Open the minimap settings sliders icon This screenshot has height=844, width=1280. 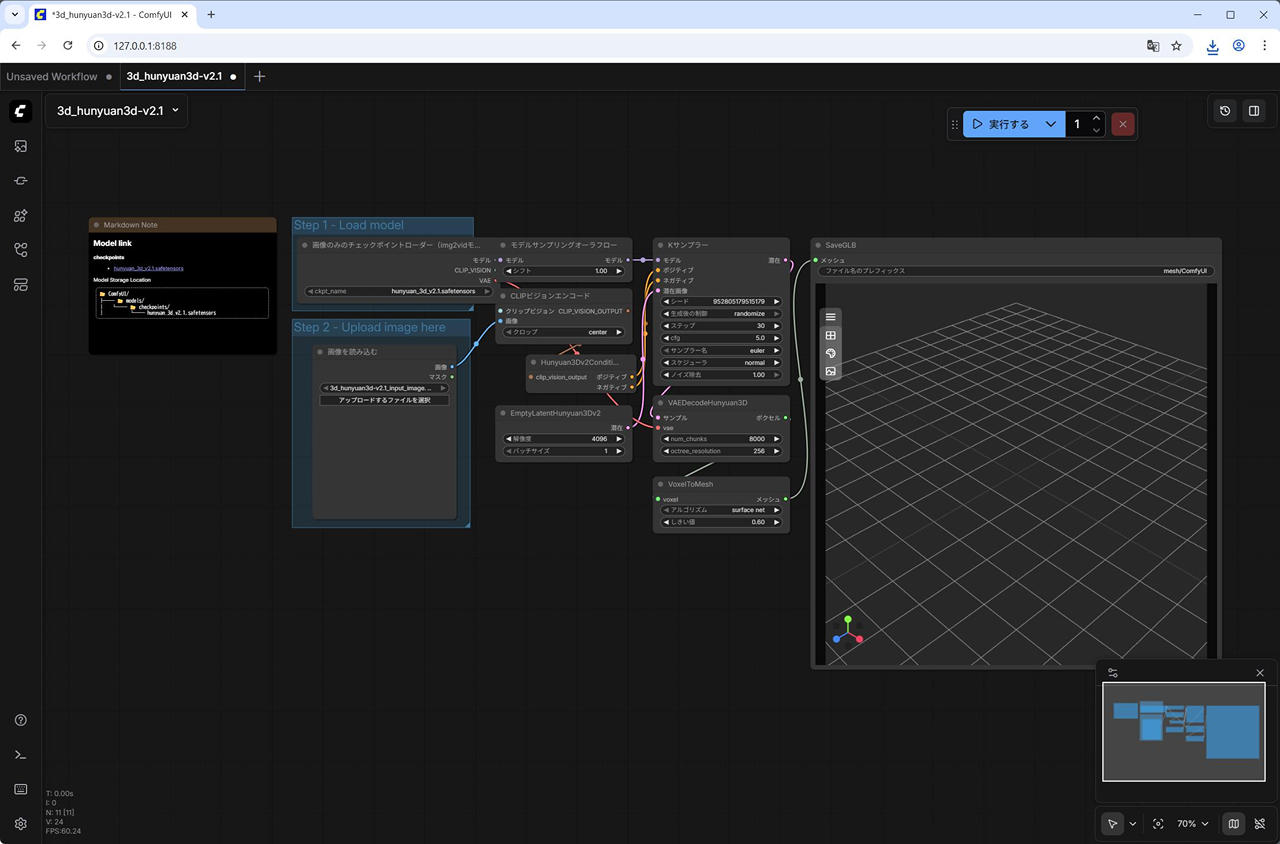click(x=1113, y=673)
